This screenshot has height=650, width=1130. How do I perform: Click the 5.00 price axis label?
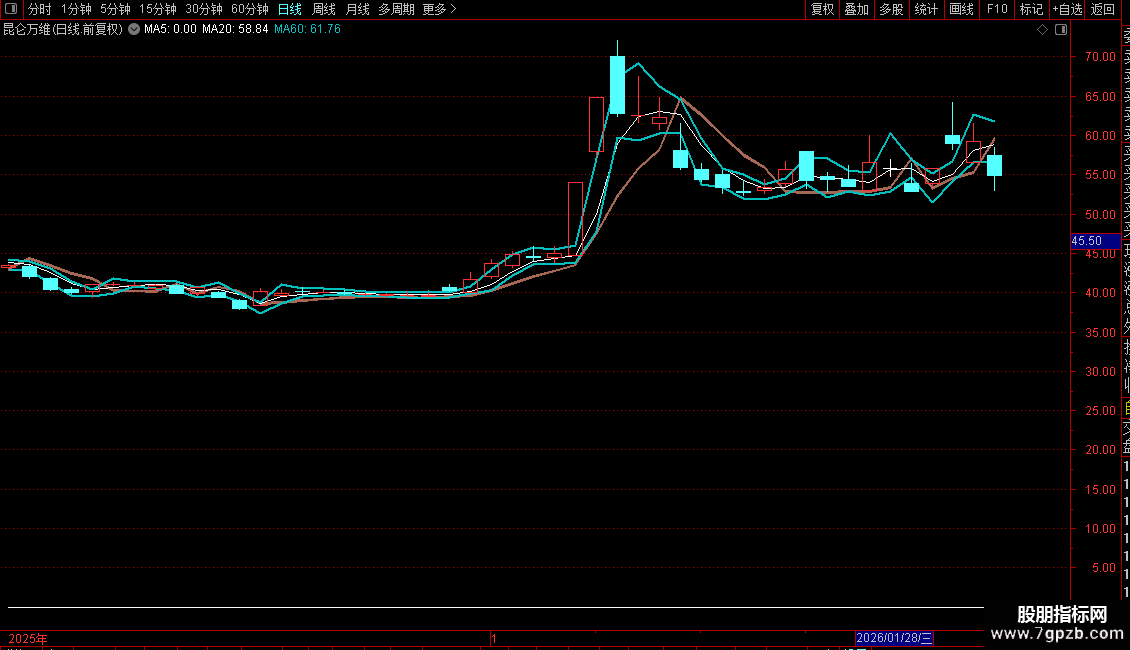[1104, 568]
